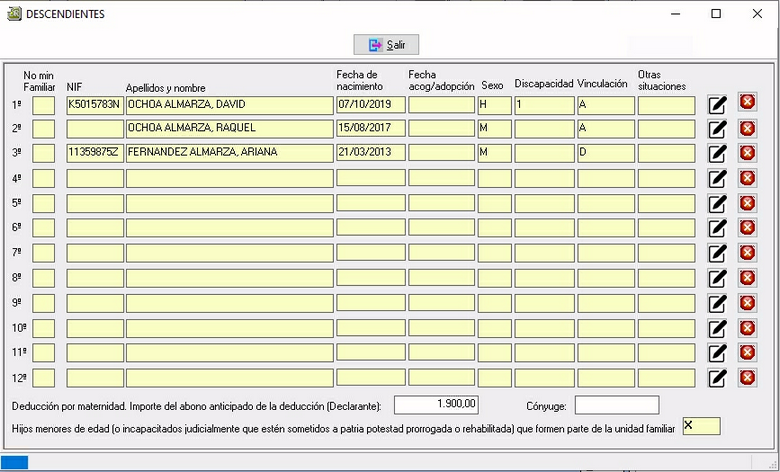780x472 pixels.
Task: Click empty name field of row 4º
Action: point(229,178)
